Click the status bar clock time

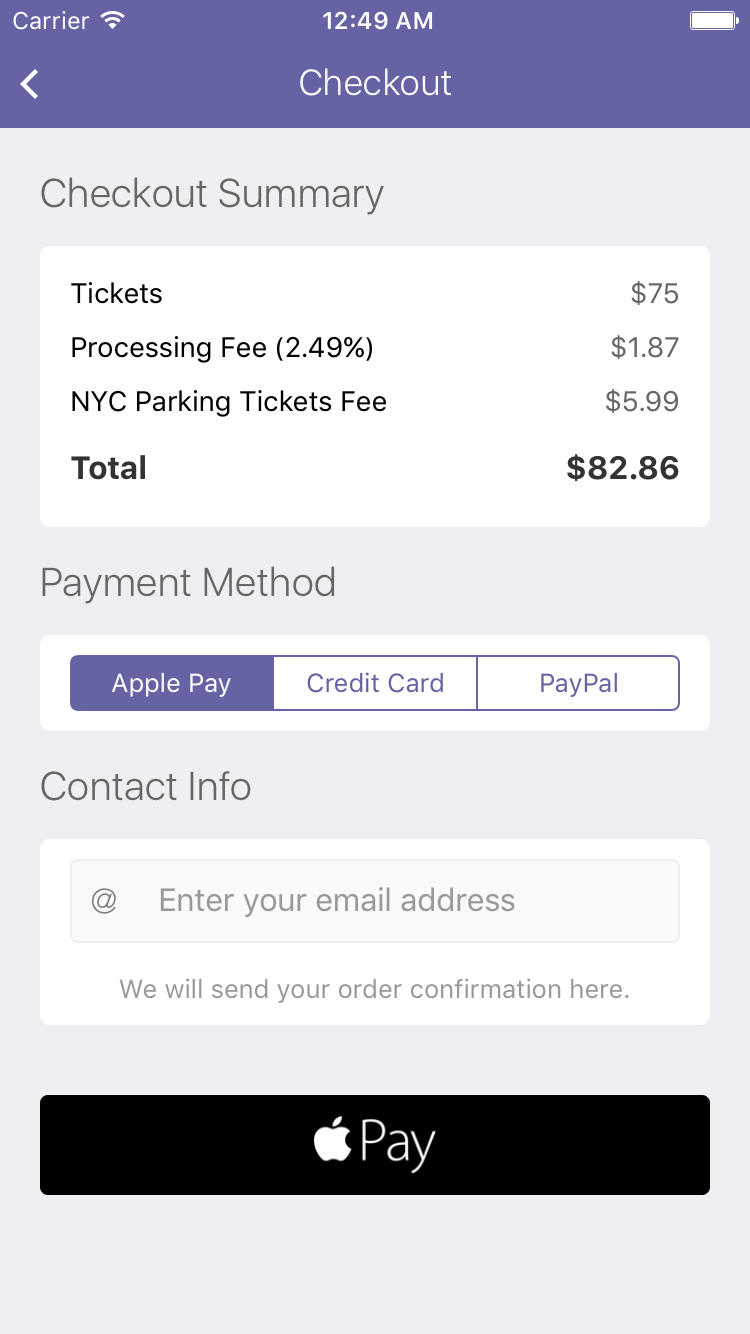pos(377,21)
